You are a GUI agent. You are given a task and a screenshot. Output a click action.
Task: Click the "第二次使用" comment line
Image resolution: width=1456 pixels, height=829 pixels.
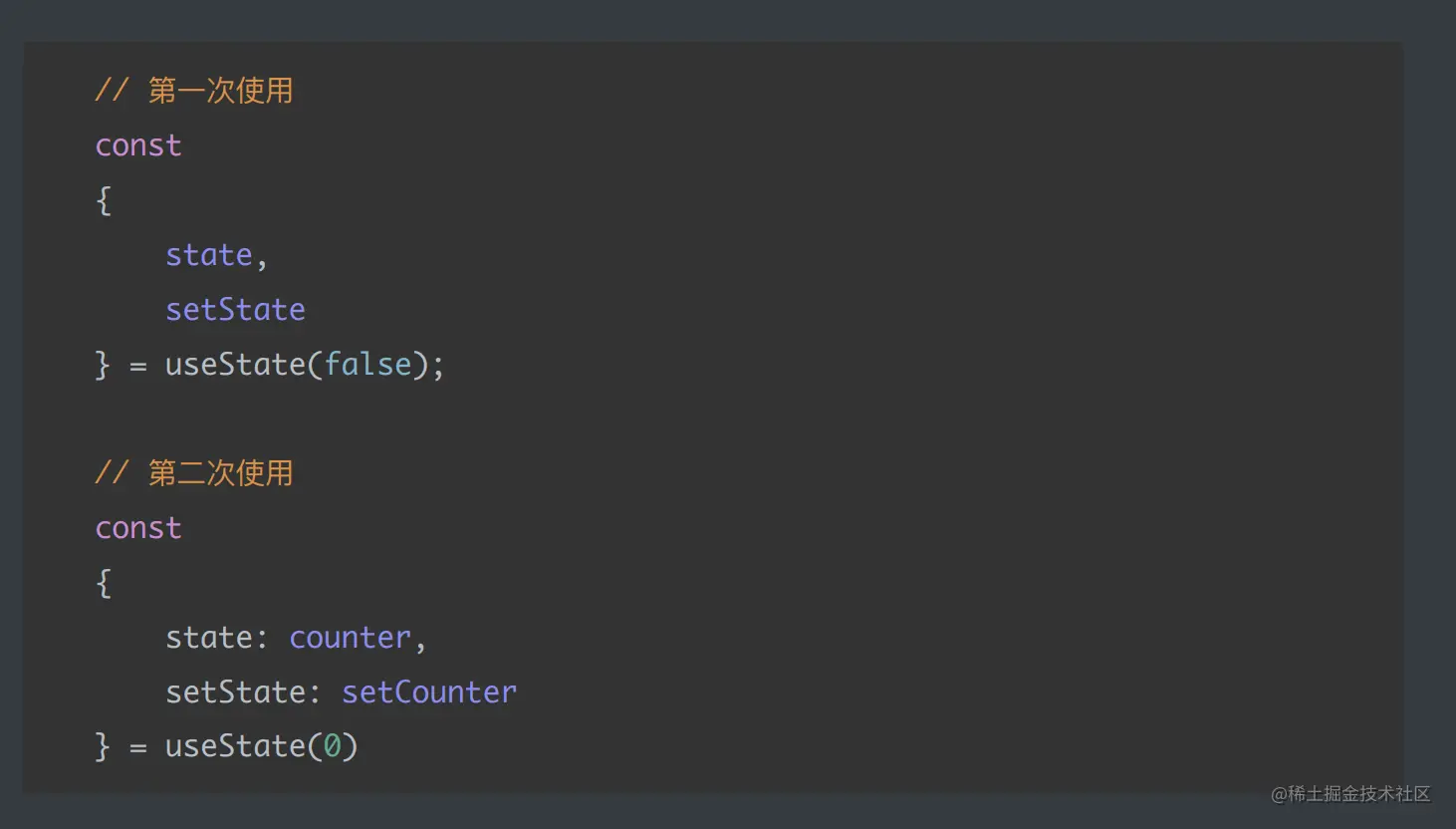(x=194, y=472)
